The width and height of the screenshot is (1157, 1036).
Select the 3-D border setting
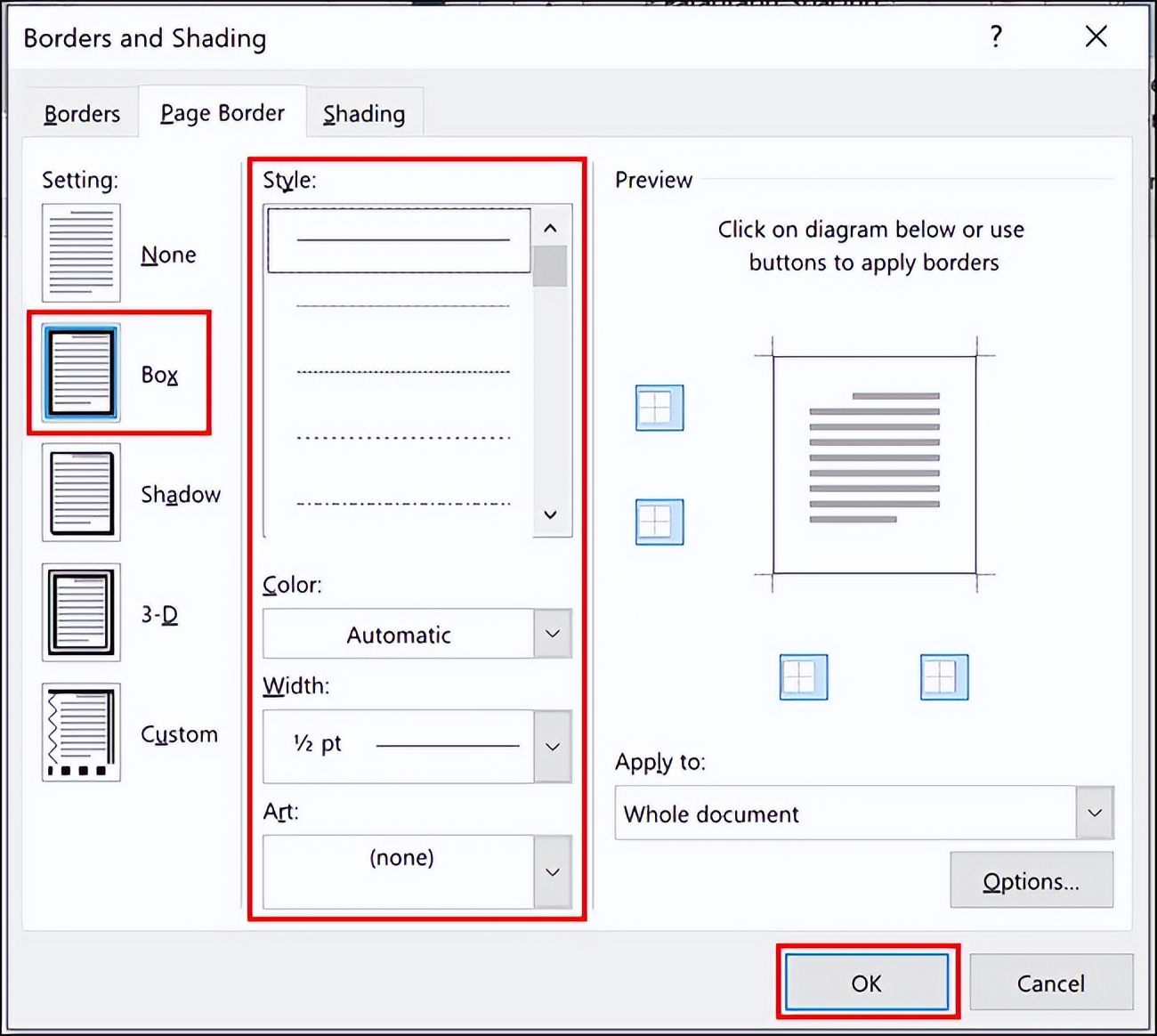click(x=81, y=612)
